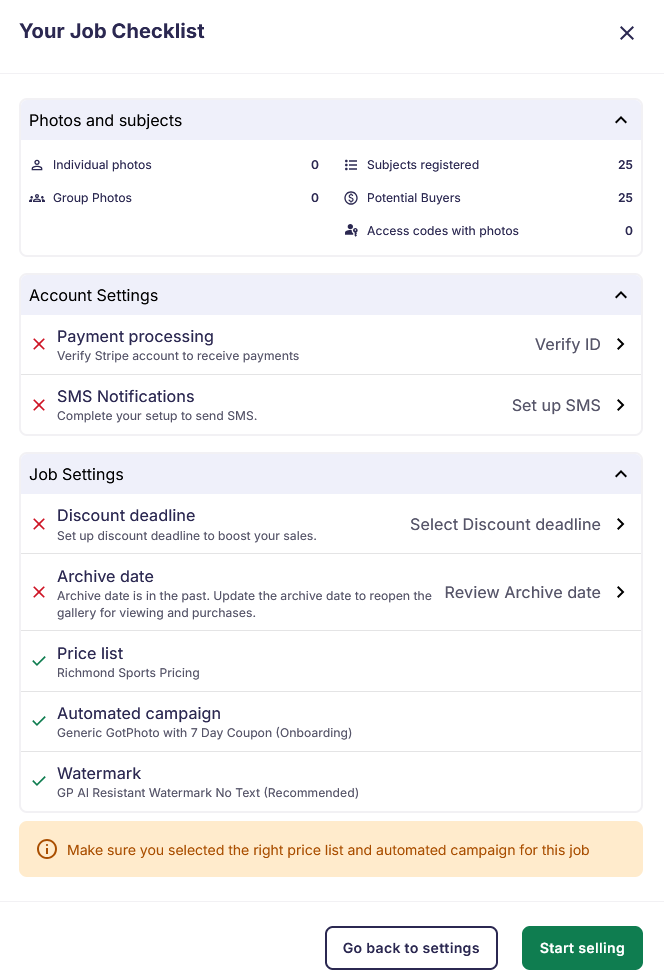664x979 pixels.
Task: Open Set up SMS notifications
Action: click(x=555, y=405)
